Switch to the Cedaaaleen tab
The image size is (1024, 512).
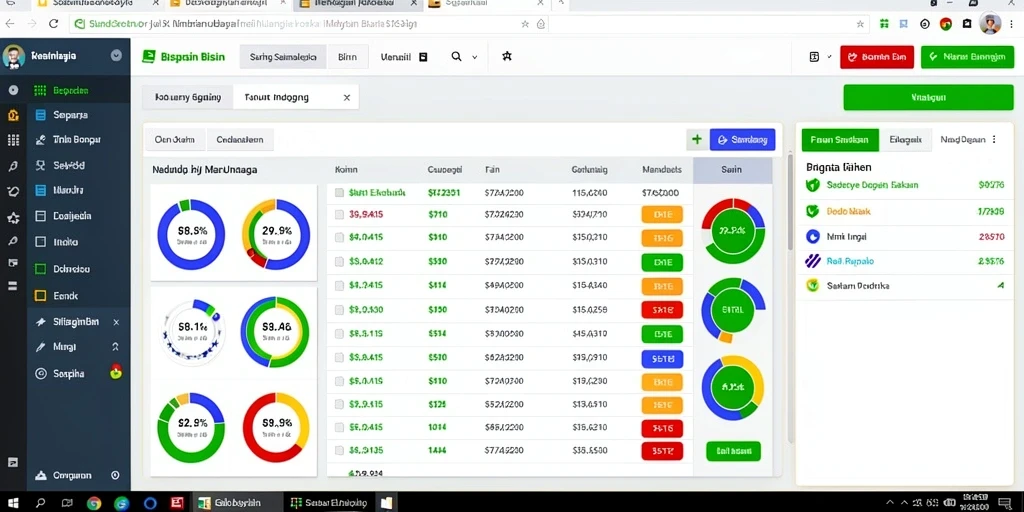[x=240, y=140]
